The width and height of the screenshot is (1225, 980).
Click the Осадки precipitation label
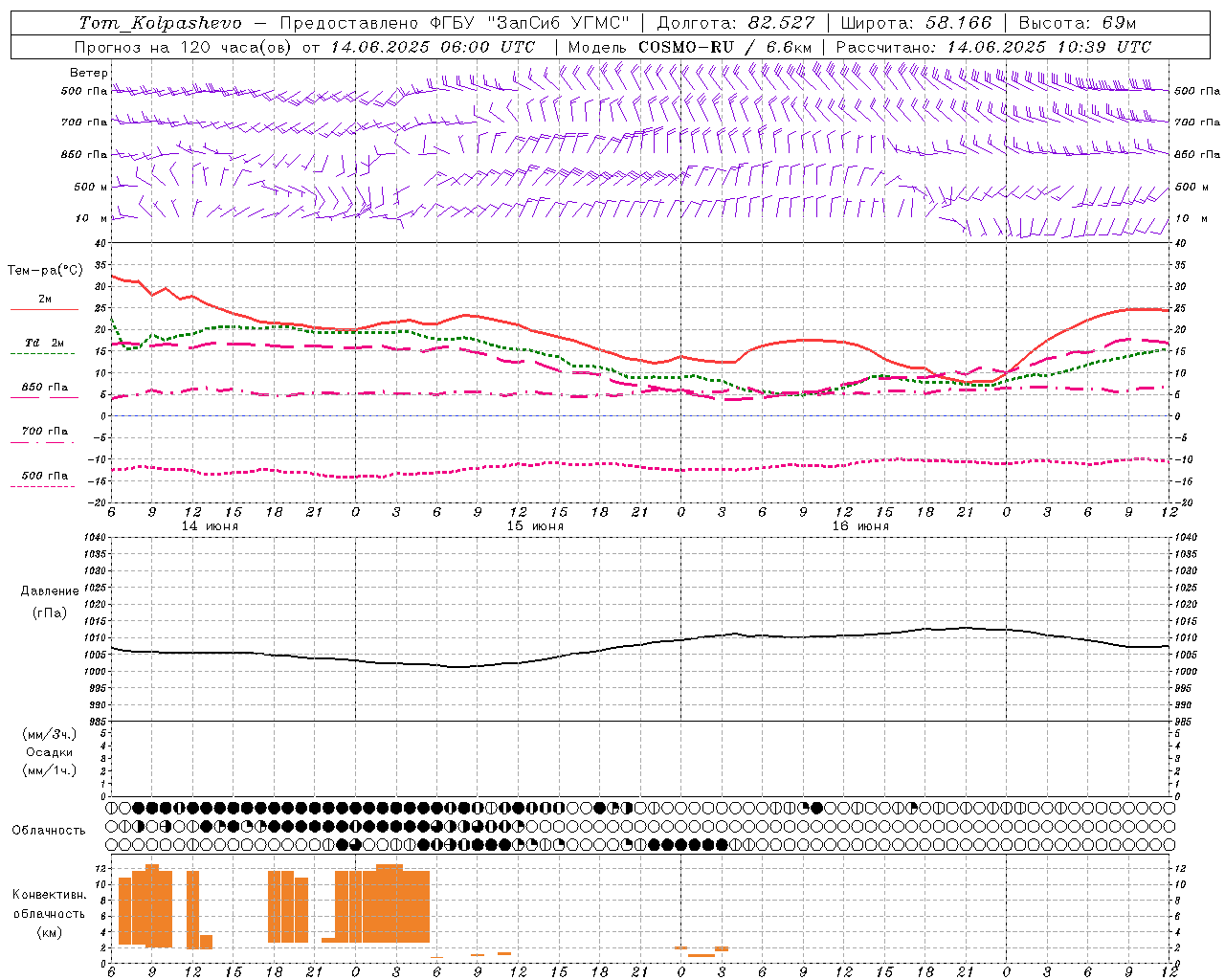click(x=50, y=752)
